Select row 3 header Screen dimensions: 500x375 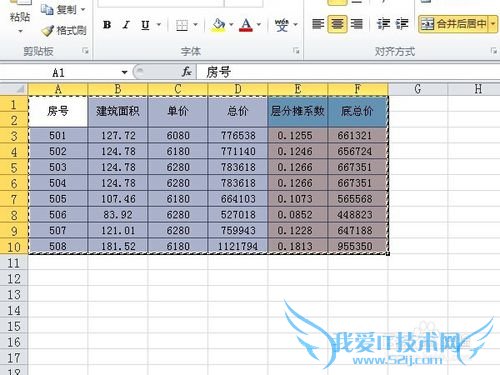tap(14, 136)
